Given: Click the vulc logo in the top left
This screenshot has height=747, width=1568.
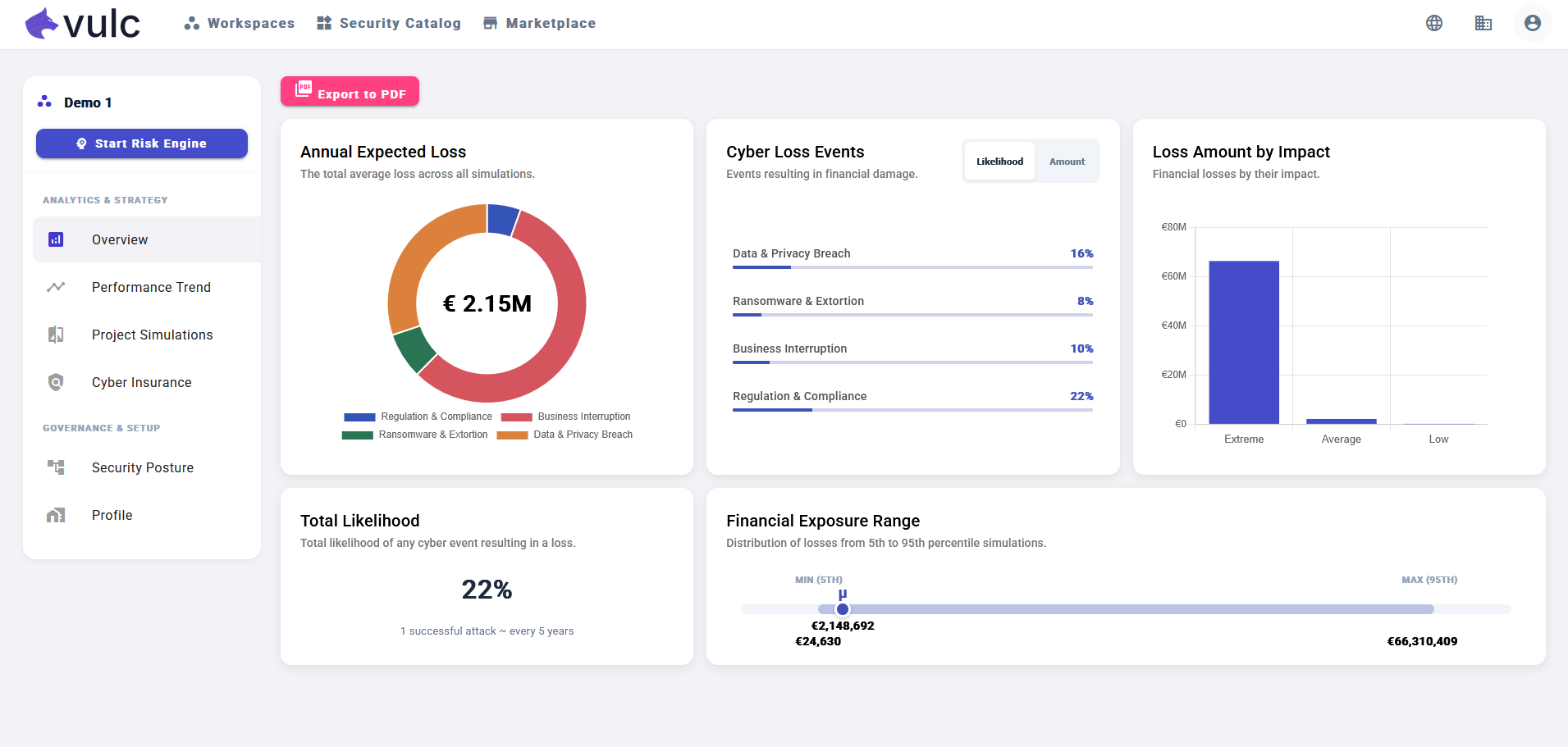Looking at the screenshot, I should pos(80,24).
